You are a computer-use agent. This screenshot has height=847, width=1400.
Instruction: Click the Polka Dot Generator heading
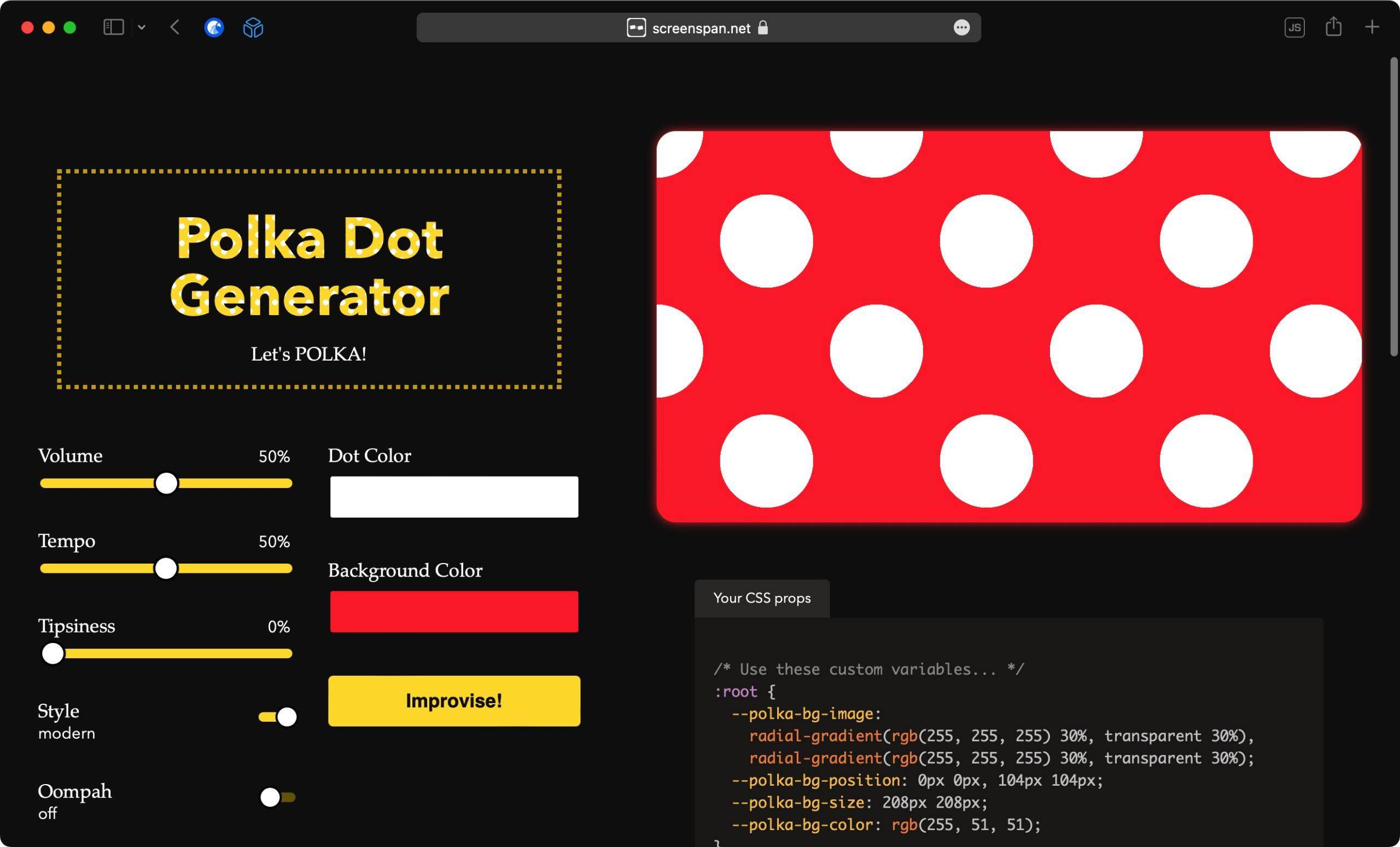(x=309, y=266)
